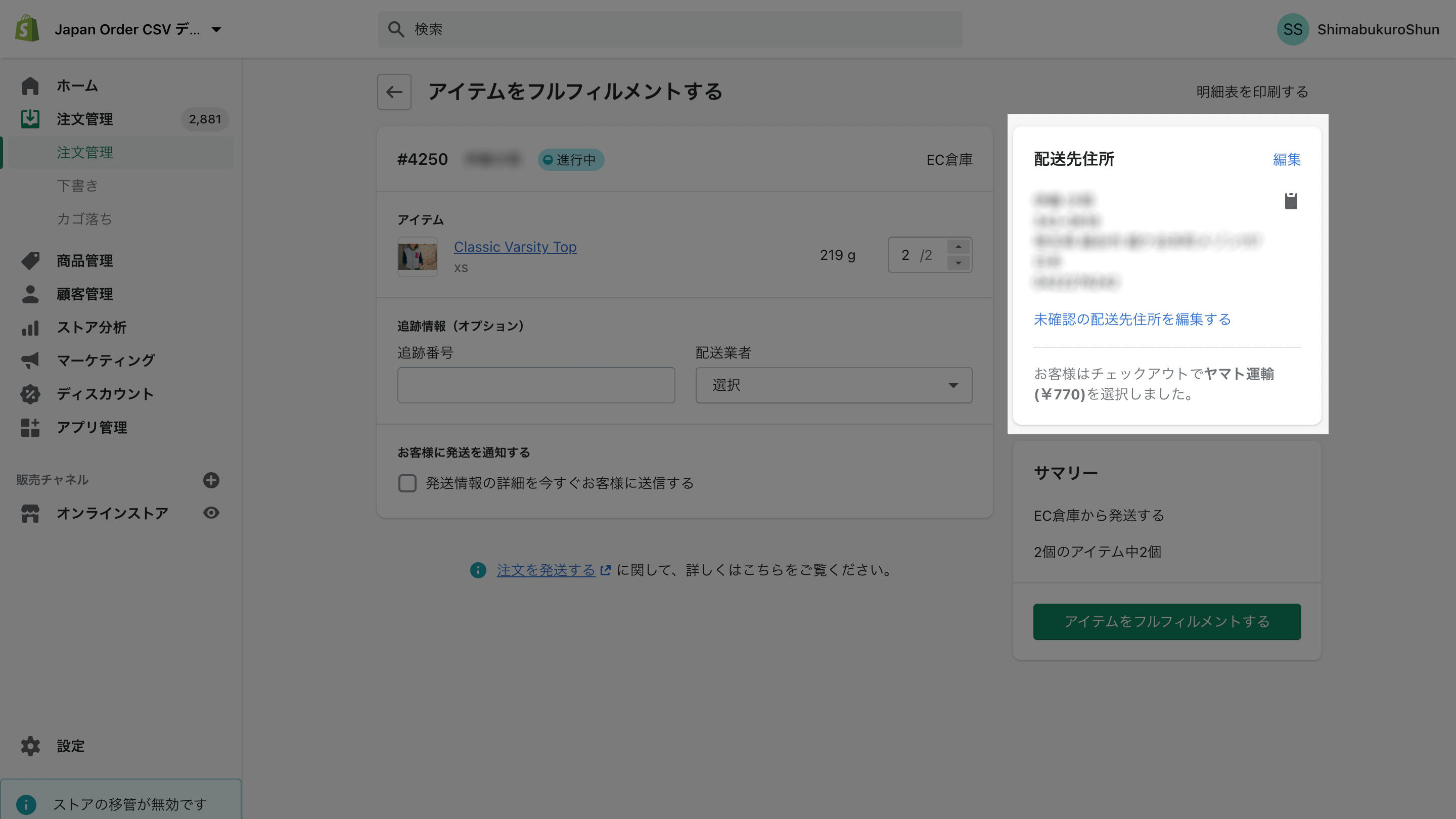Click 明細表を印刷する print link
The width and height of the screenshot is (1456, 819).
click(1252, 92)
